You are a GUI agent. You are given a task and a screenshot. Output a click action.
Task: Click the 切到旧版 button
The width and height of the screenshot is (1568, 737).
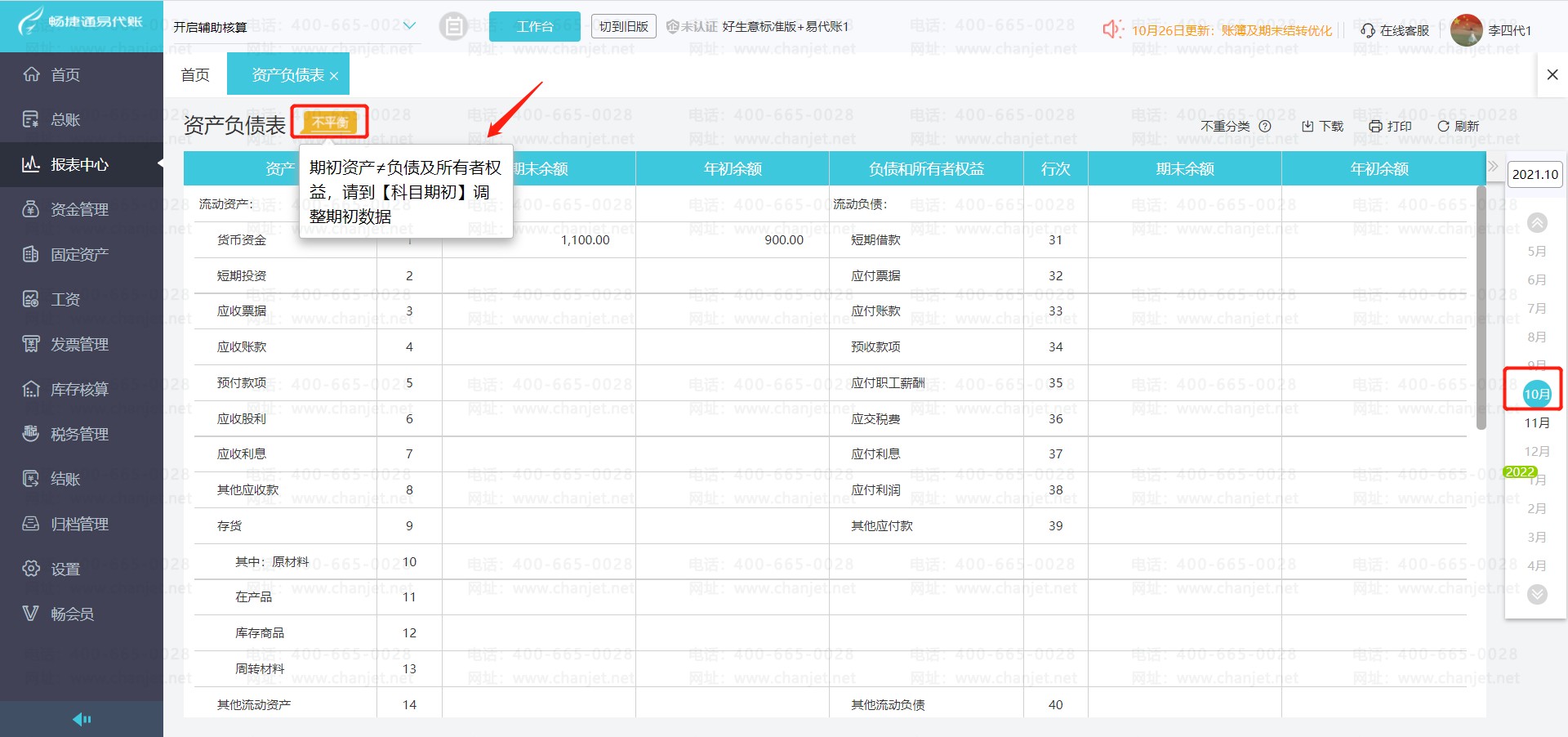(623, 27)
